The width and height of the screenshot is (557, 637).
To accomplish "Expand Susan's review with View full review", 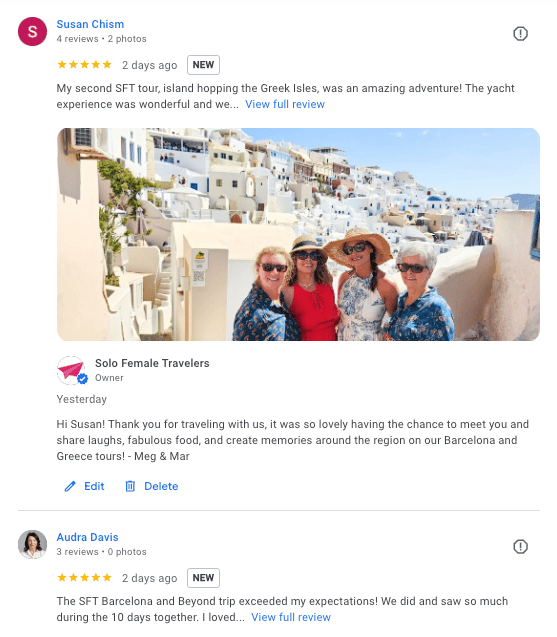I will tap(285, 104).
